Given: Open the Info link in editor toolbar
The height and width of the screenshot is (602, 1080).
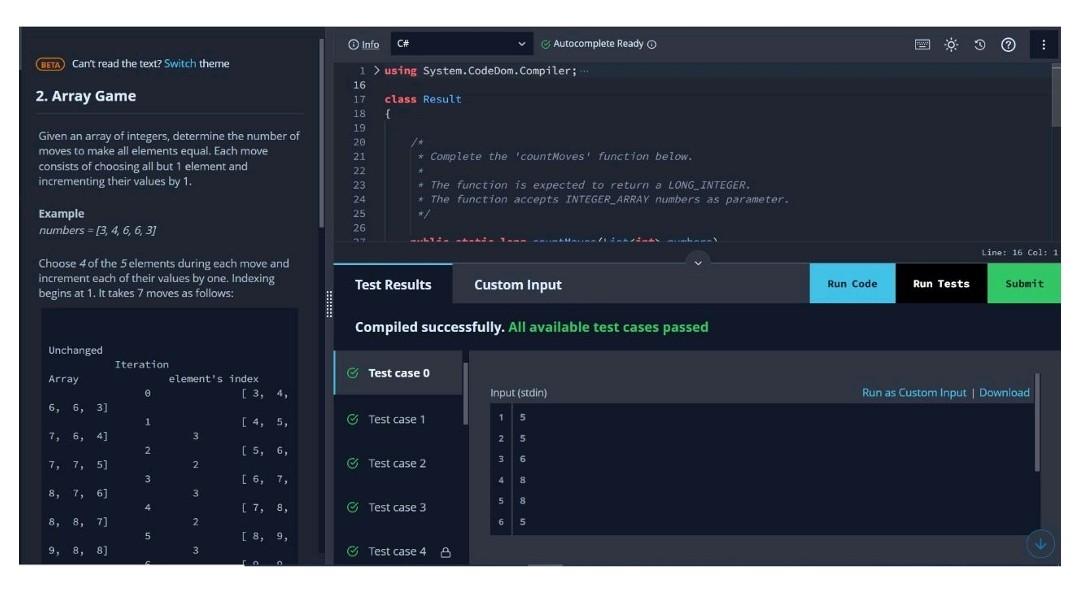Looking at the screenshot, I should click(364, 44).
